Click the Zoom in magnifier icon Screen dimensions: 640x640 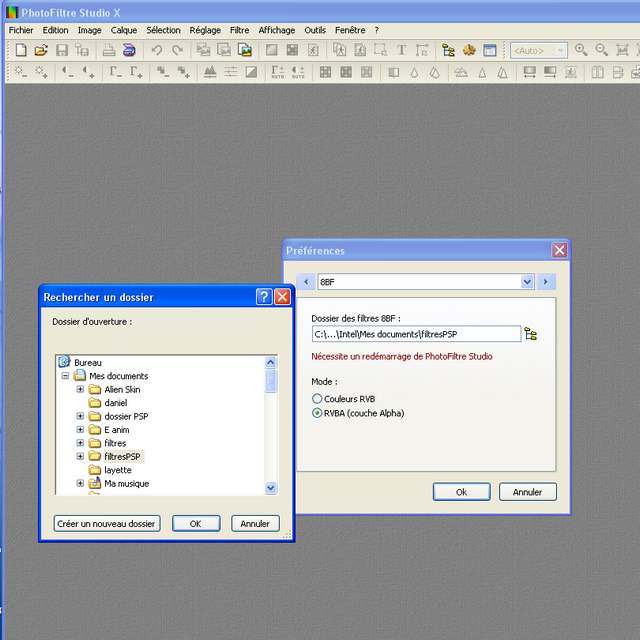[580, 50]
